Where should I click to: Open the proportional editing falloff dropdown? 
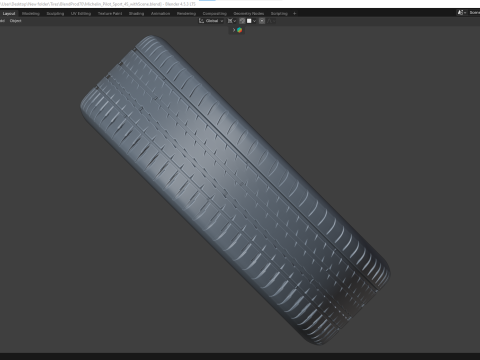tap(271, 21)
